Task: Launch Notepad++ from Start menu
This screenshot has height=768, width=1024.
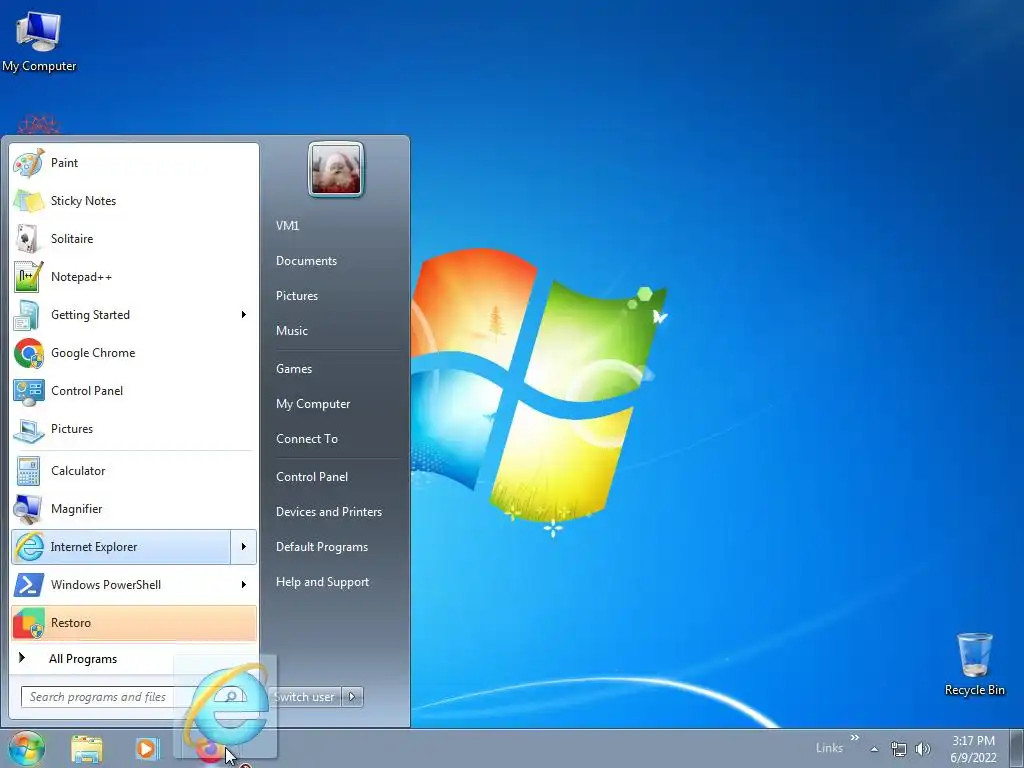Action: [134, 277]
